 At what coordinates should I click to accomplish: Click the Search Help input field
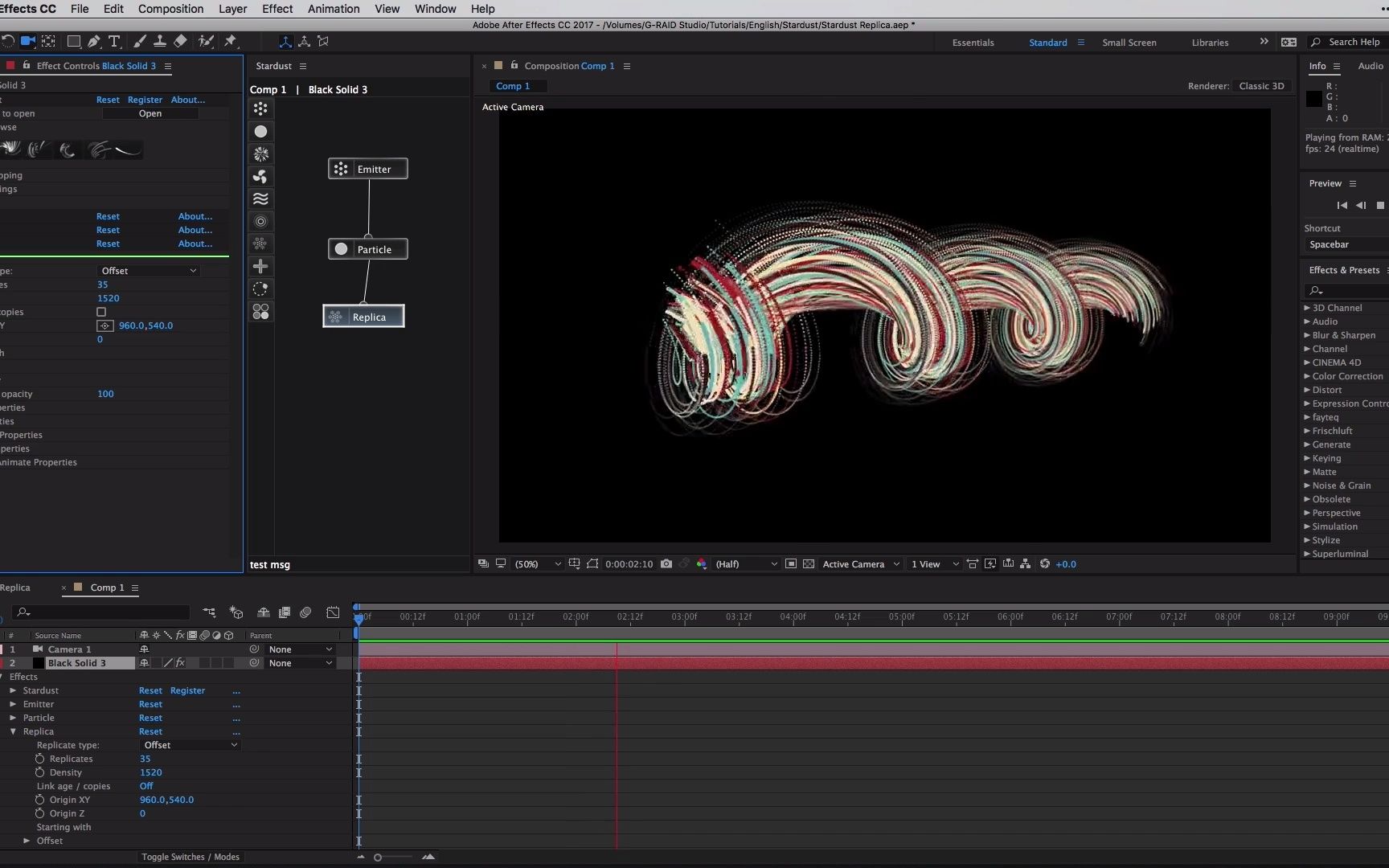pyautogui.click(x=1354, y=42)
